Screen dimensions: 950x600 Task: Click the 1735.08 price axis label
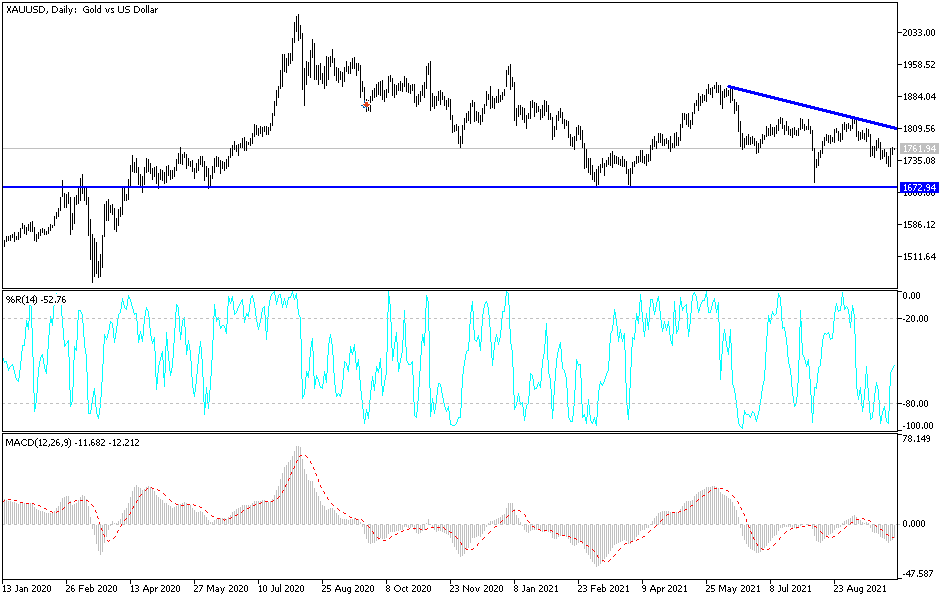(x=919, y=161)
